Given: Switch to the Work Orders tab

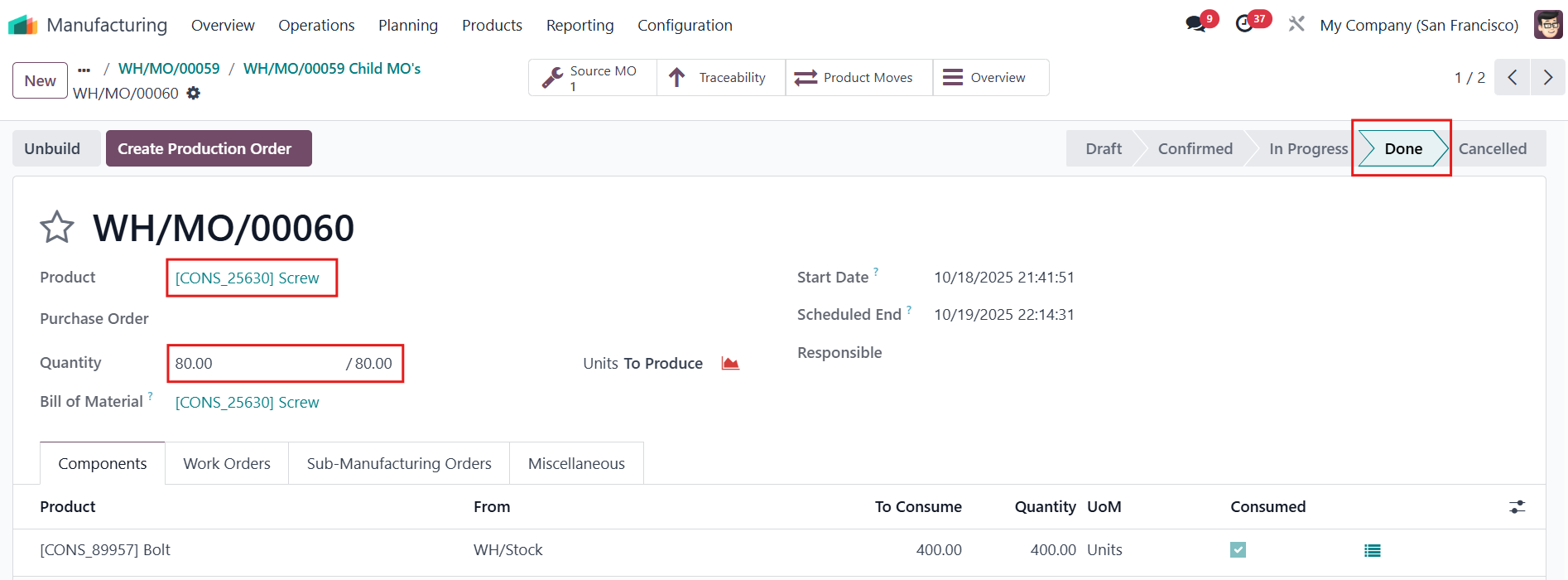Looking at the screenshot, I should pos(227,463).
